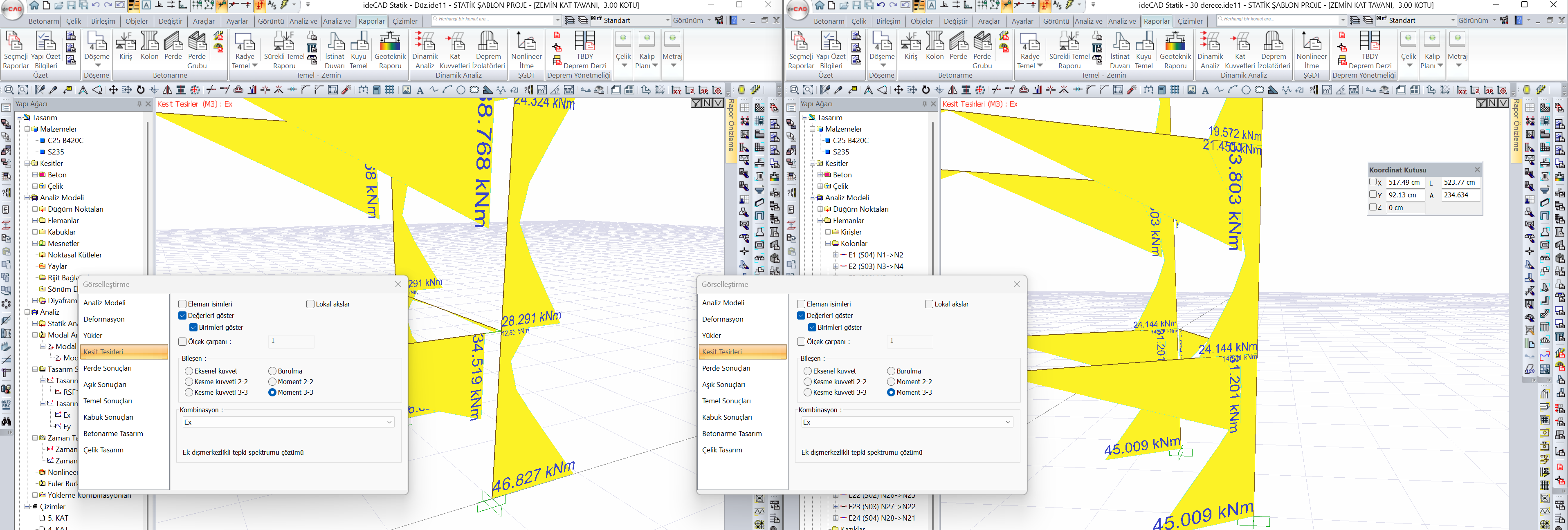Select Moment 2-2 in Düz window dialog
The height and width of the screenshot is (530, 1568).
tap(272, 382)
